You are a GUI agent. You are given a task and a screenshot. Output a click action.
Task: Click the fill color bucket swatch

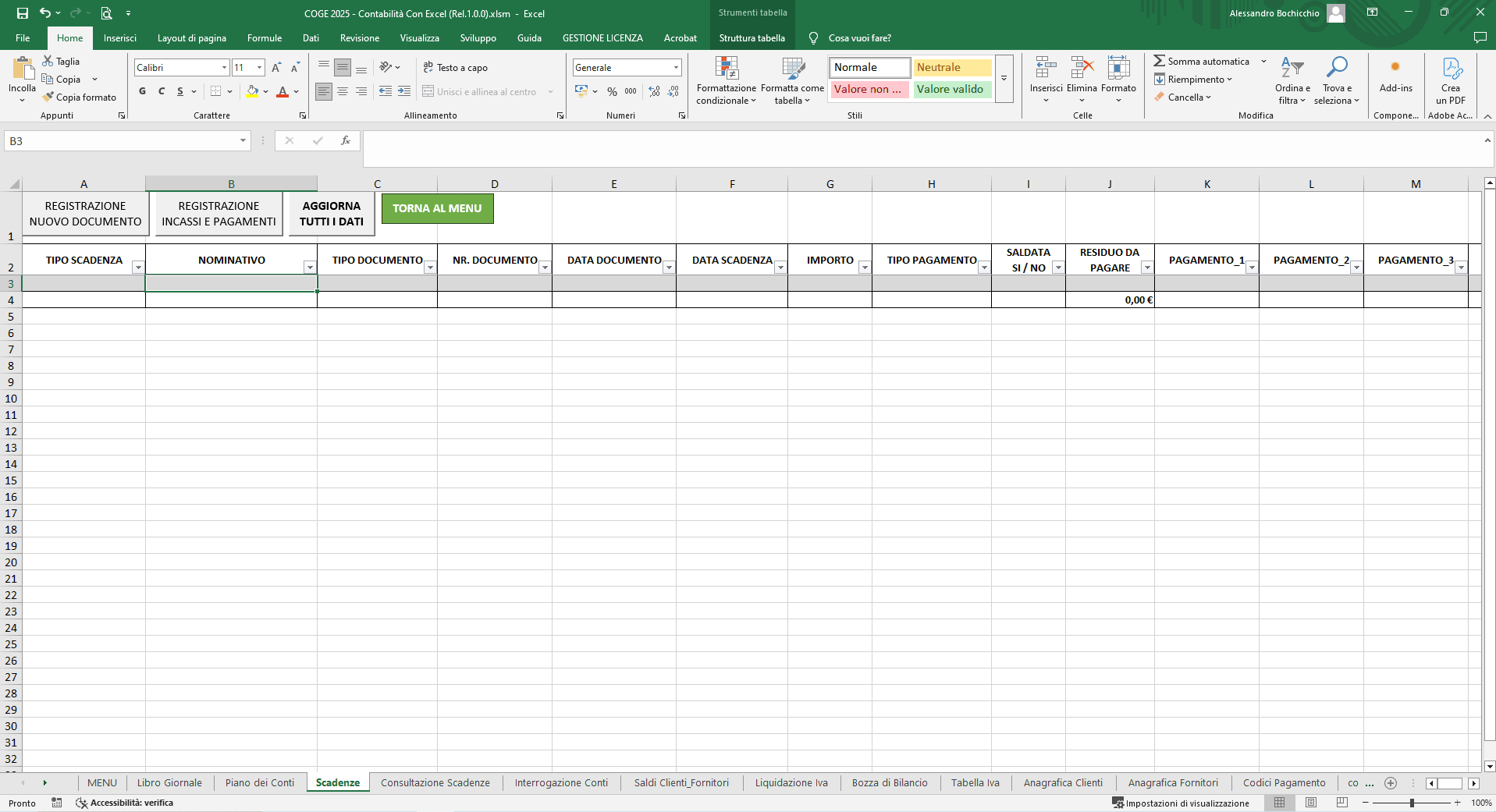[252, 91]
